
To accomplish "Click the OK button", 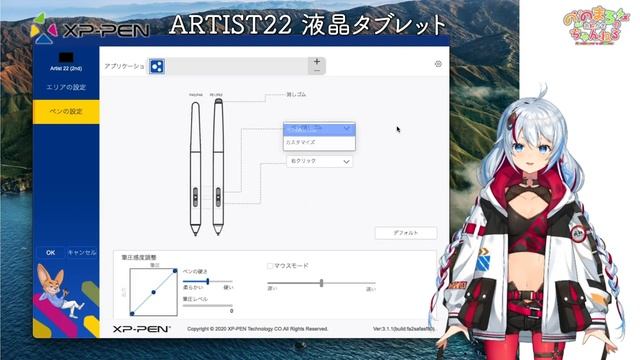I will [x=51, y=253].
